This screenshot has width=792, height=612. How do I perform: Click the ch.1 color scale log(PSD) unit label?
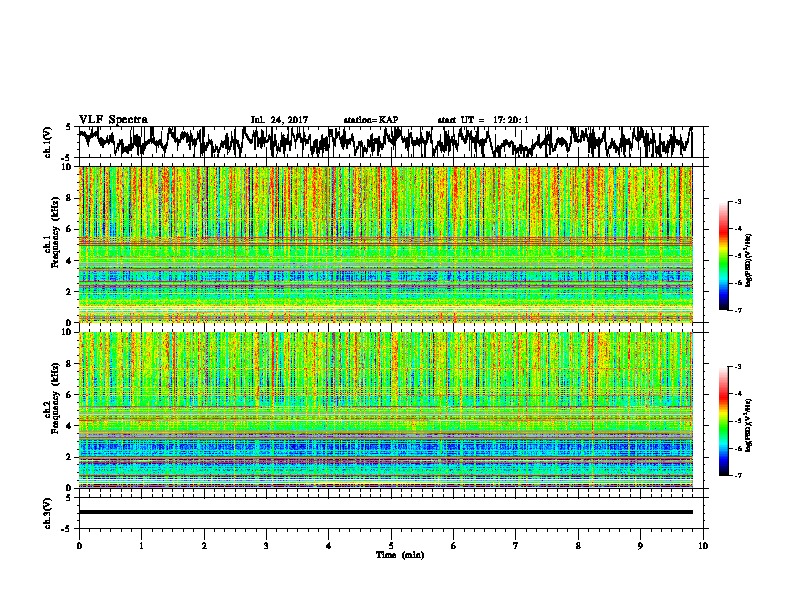point(749,261)
